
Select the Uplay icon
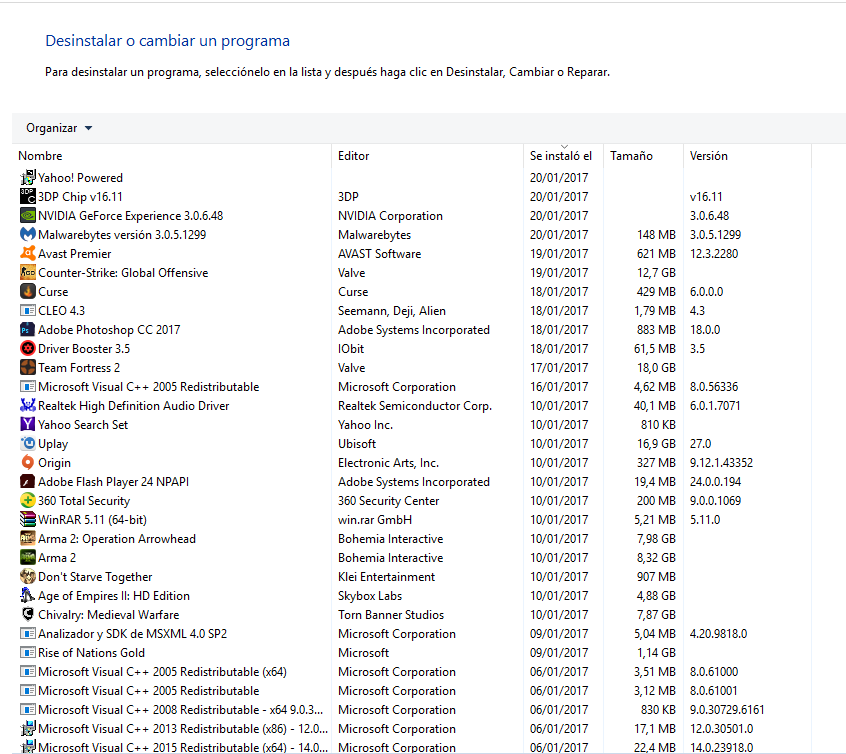click(x=28, y=444)
